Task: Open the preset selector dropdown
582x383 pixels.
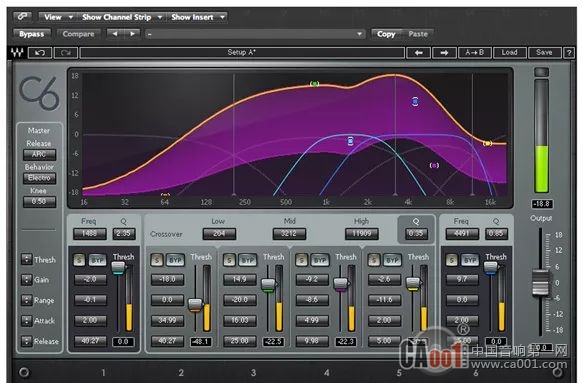Action: pos(255,34)
